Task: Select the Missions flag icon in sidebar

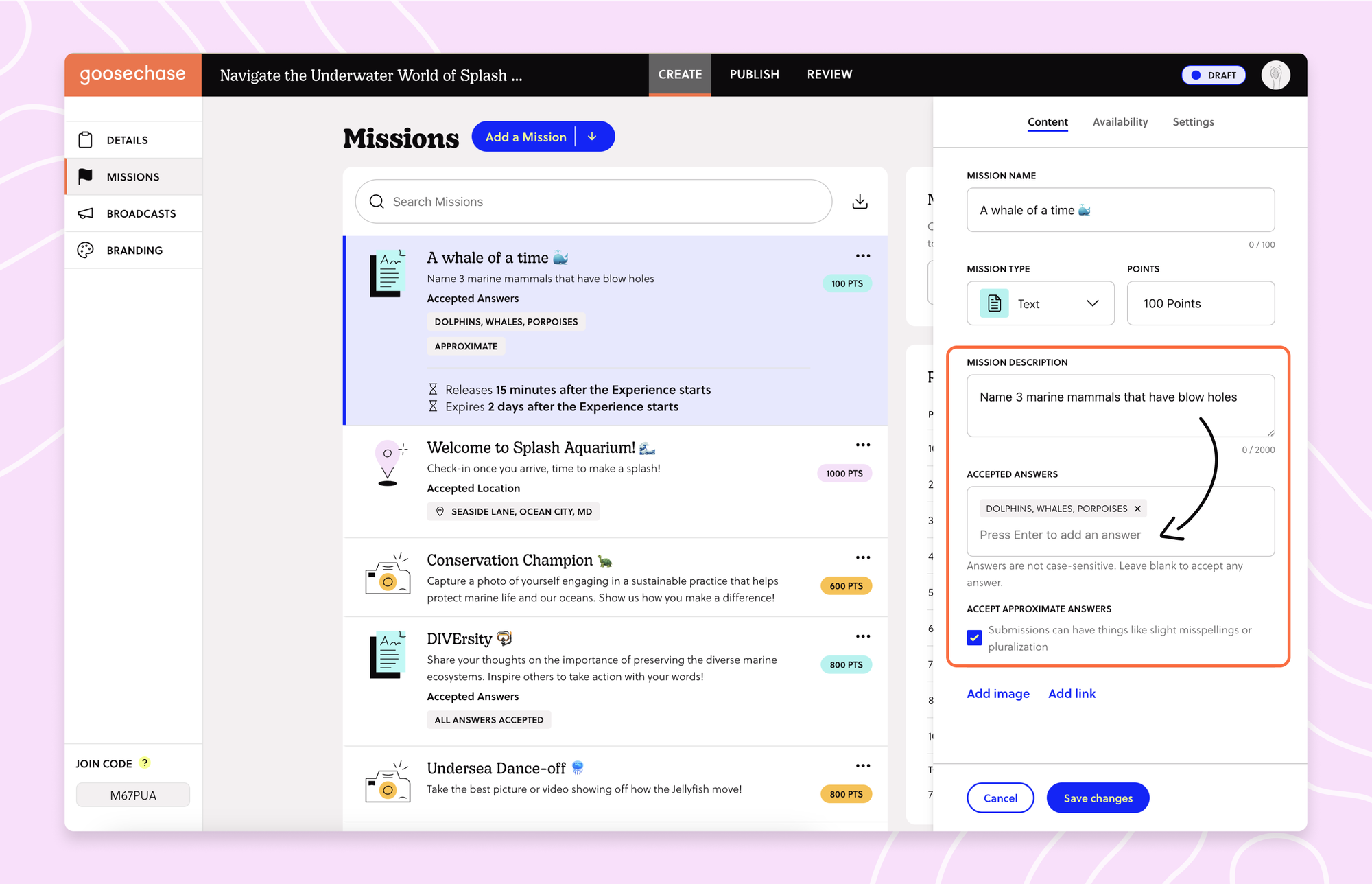Action: pos(85,176)
